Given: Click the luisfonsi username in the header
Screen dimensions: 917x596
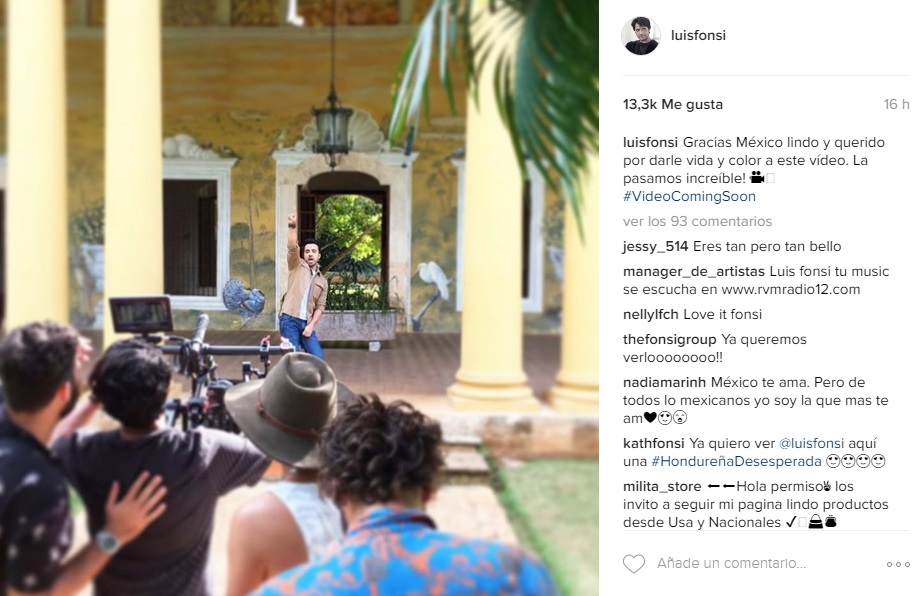Looking at the screenshot, I should 698,35.
